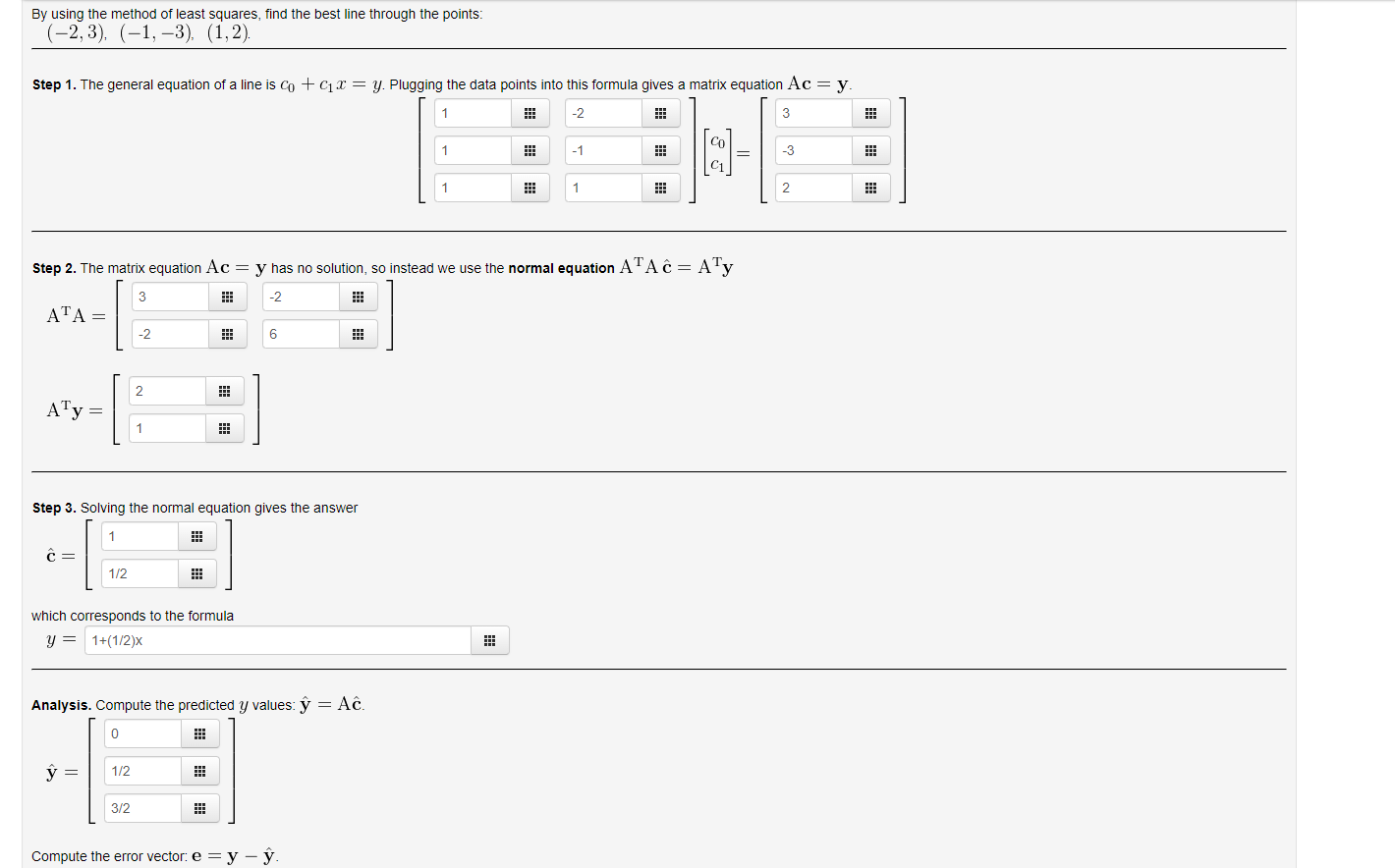The width and height of the screenshot is (1395, 868).
Task: Click the keypad icon next to the "-3" entry of vector y
Action: (x=870, y=150)
